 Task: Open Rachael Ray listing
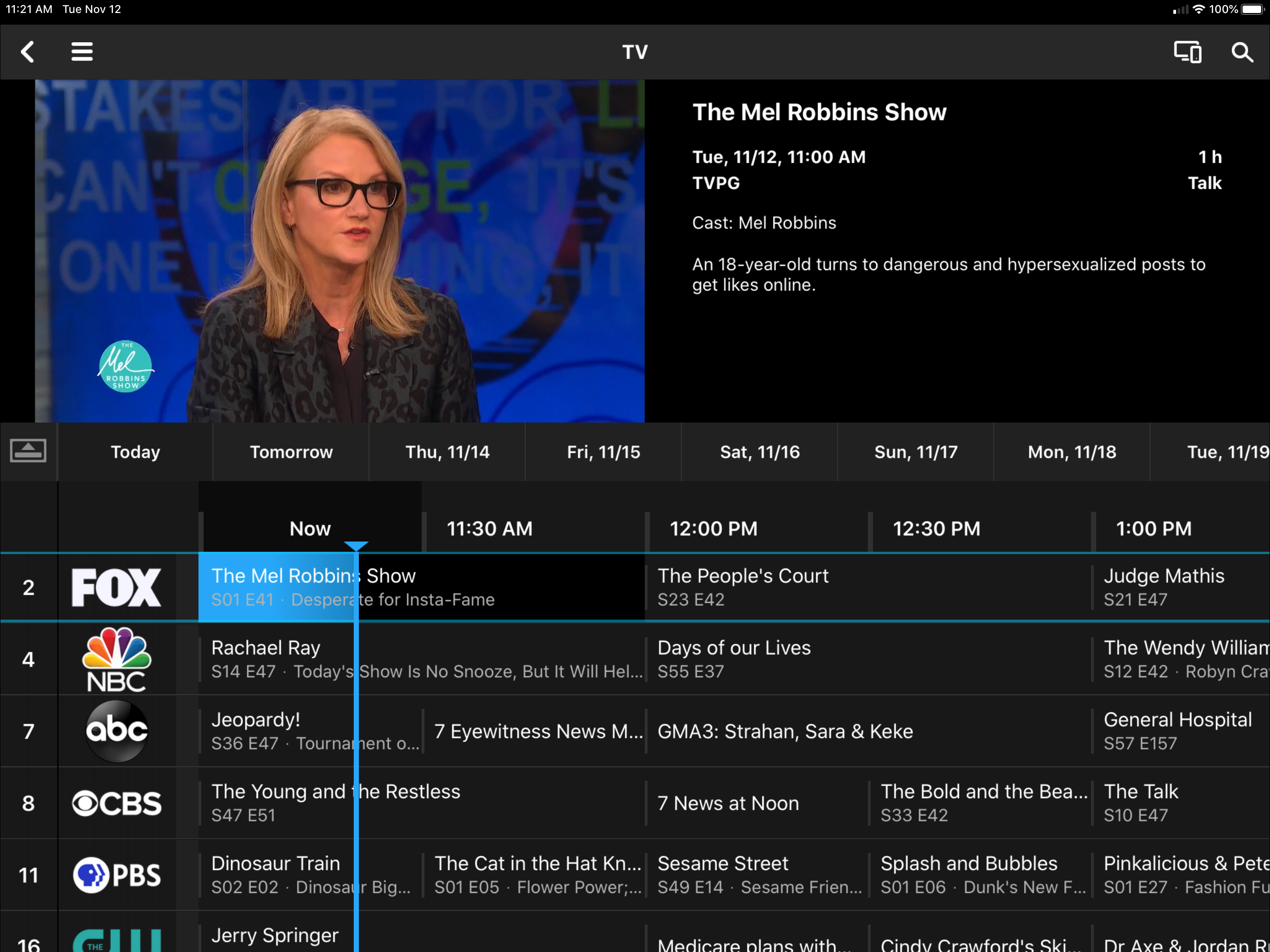point(422,659)
